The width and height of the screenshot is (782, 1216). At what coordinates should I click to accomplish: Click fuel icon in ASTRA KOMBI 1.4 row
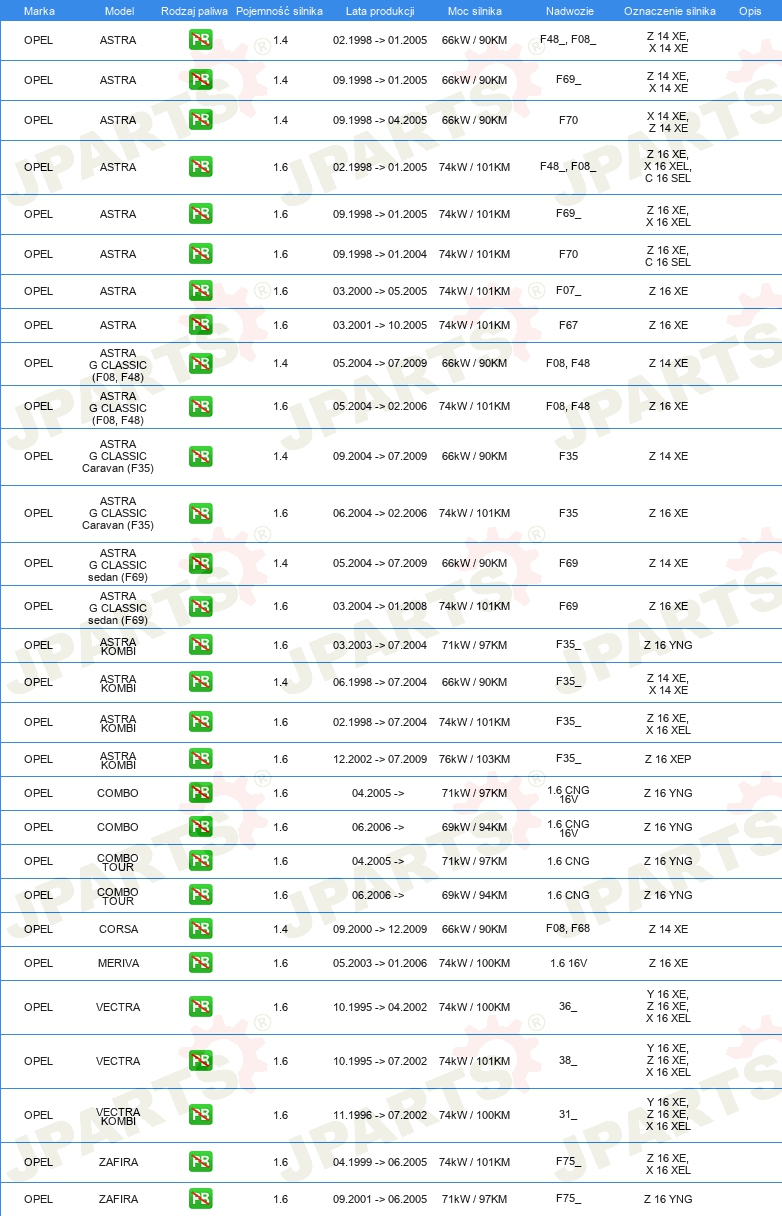click(201, 682)
